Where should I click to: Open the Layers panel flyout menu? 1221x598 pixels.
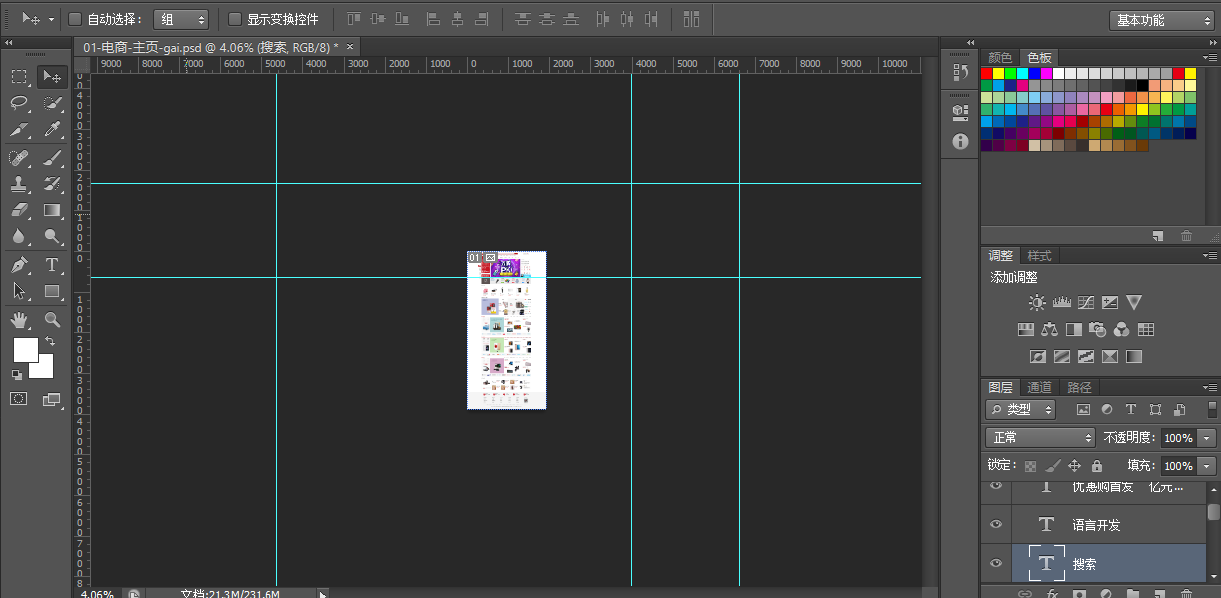(1209, 387)
